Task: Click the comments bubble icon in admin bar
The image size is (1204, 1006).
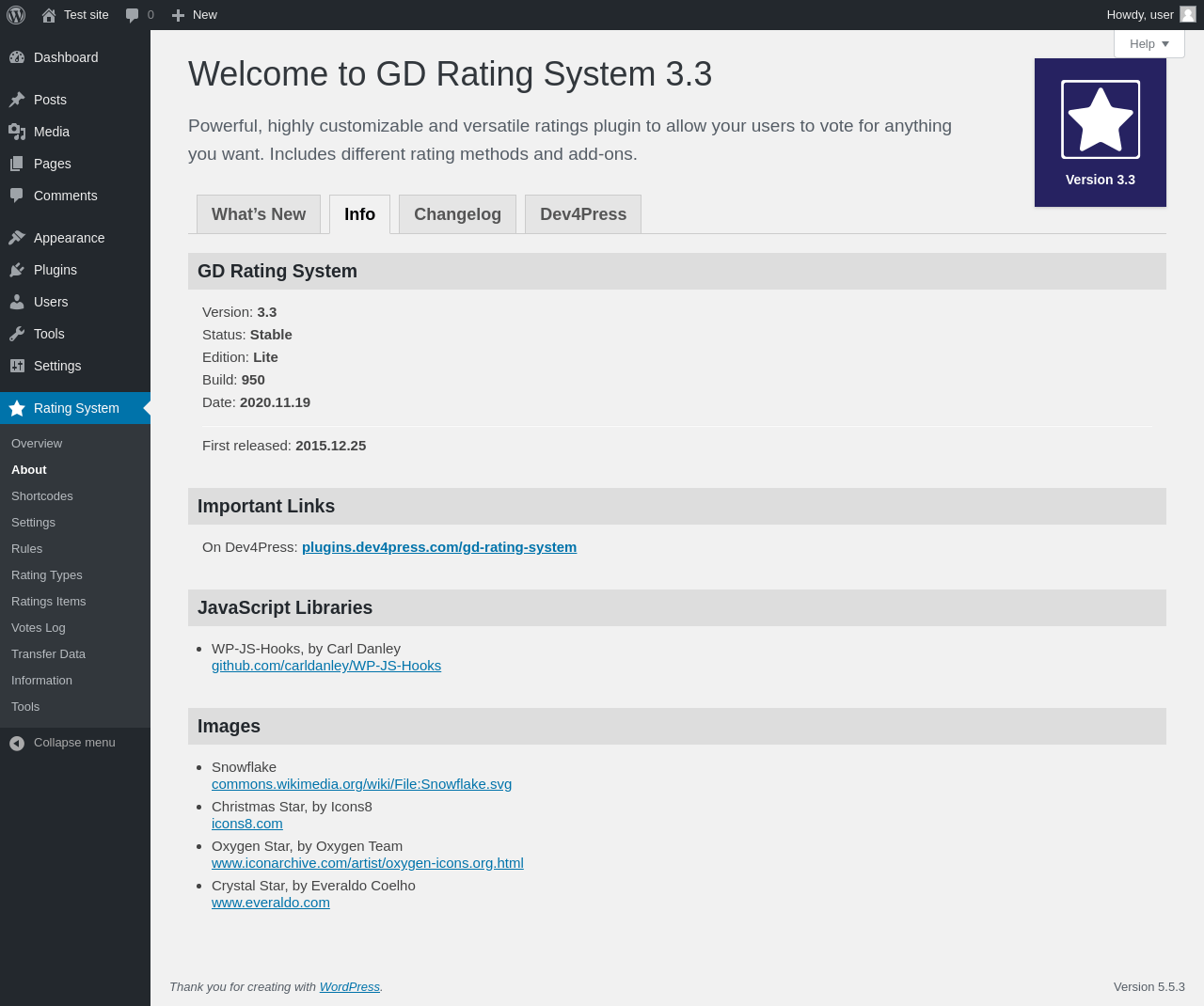Action: pyautogui.click(x=132, y=15)
